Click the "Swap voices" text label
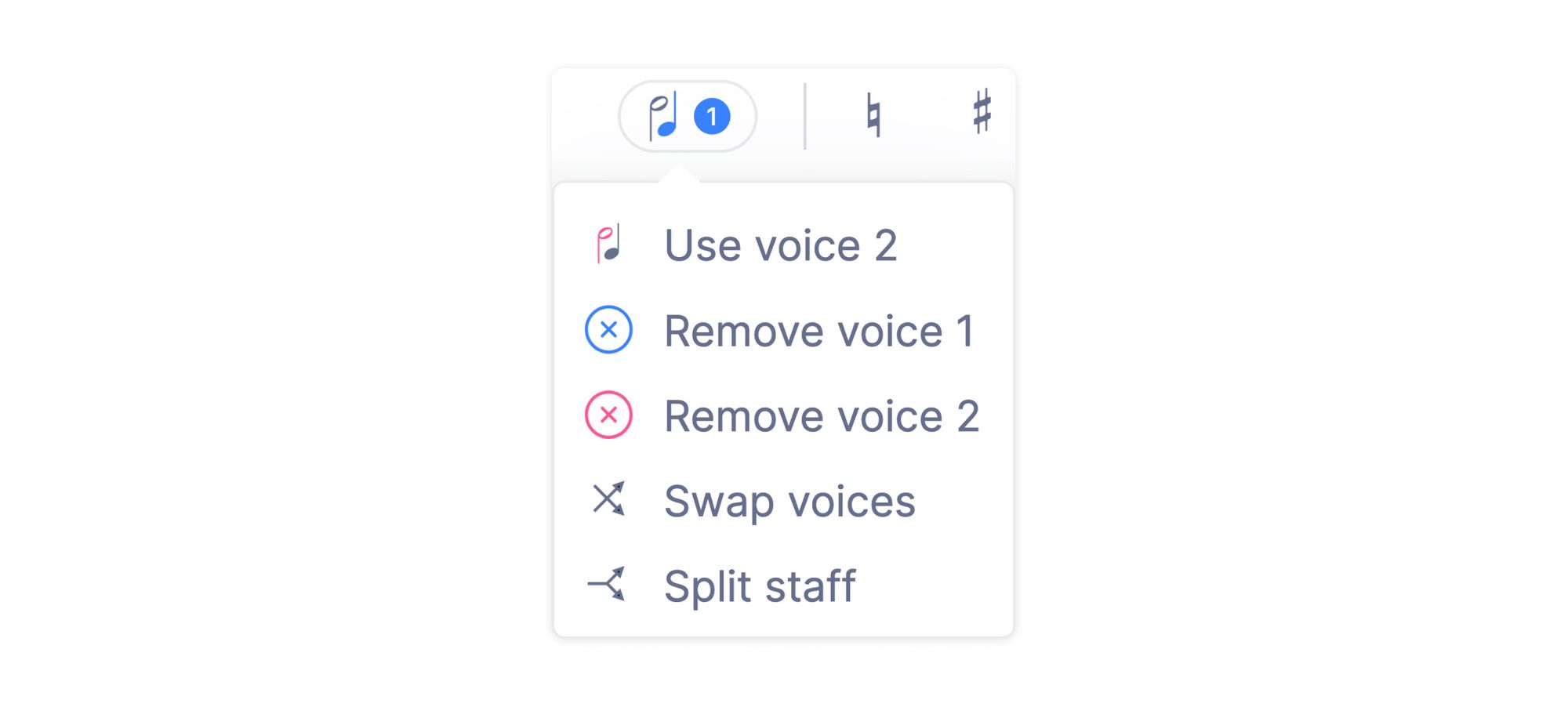This screenshot has height=707, width=1568. coord(789,502)
